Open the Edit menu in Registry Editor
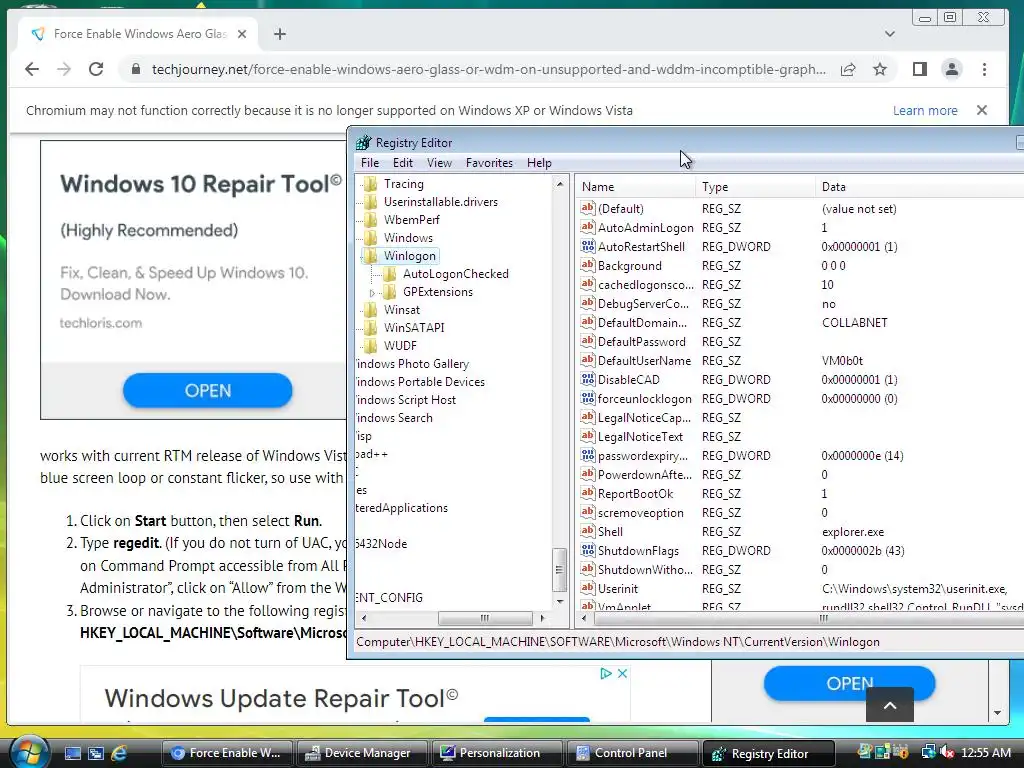The image size is (1024, 768). pos(402,163)
